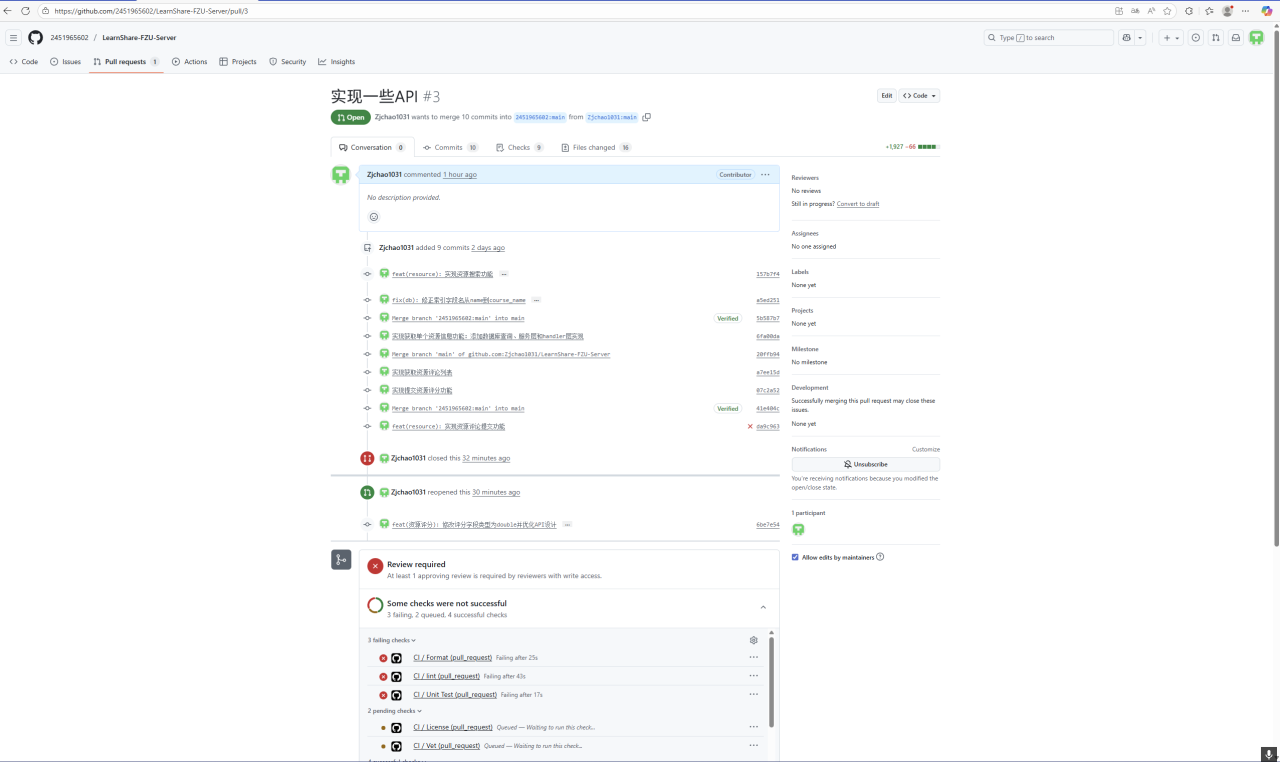
Task: Open the 2451965602:main base branch link
Action: [x=540, y=117]
